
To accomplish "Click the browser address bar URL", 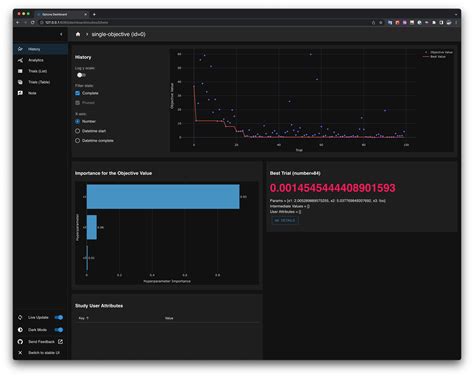I will coord(77,22).
